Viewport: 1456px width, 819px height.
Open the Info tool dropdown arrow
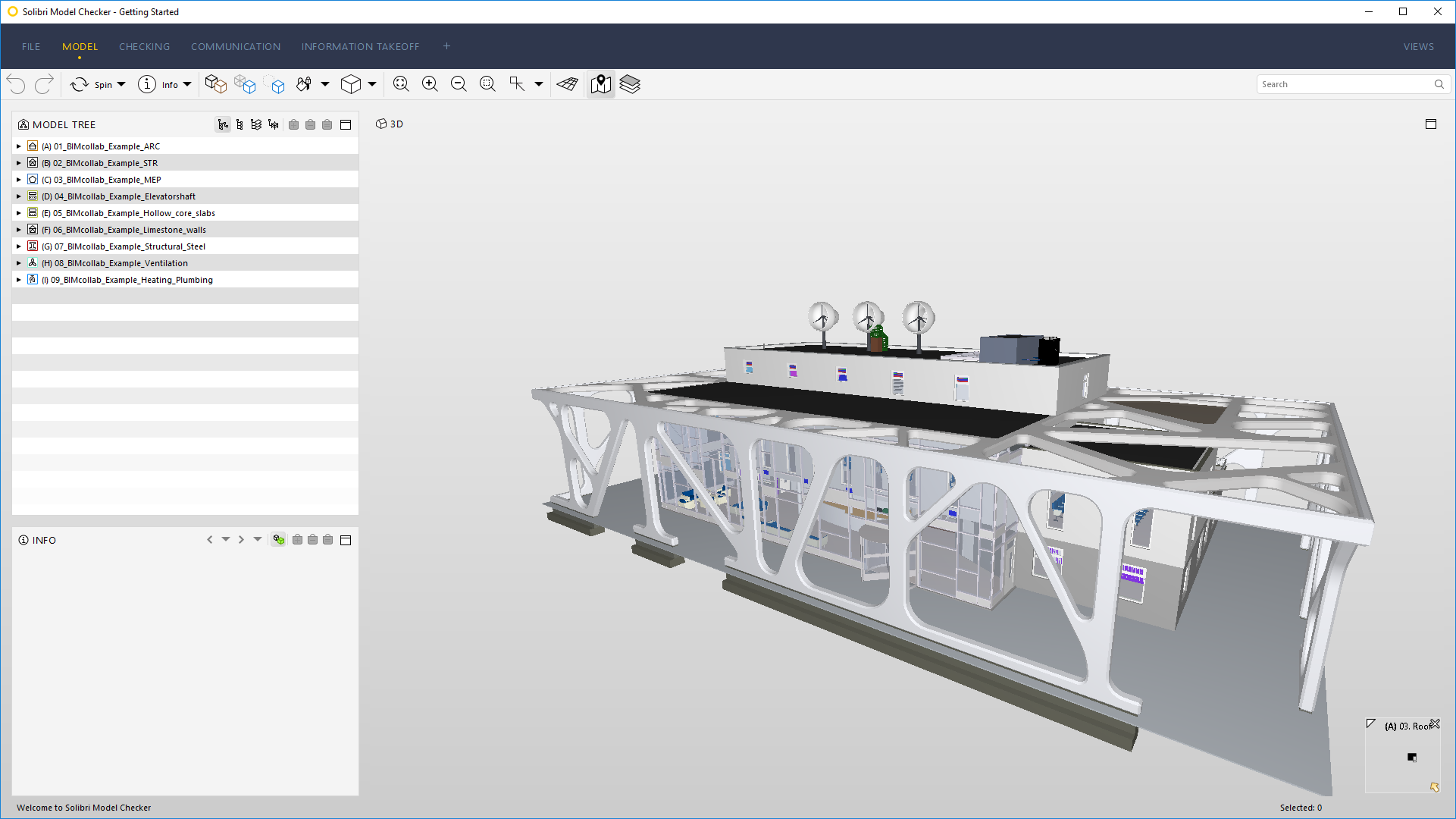click(187, 84)
